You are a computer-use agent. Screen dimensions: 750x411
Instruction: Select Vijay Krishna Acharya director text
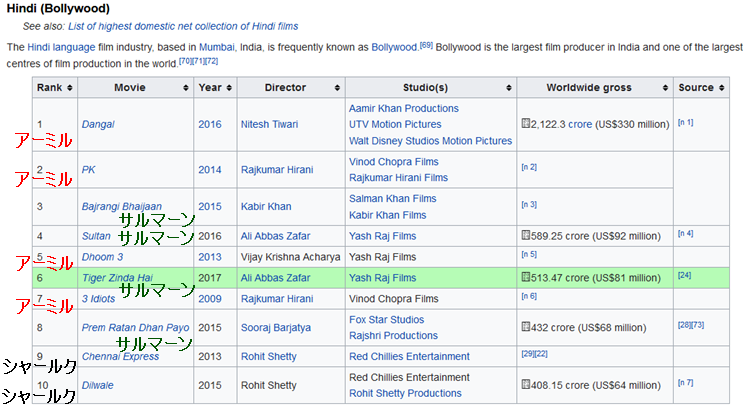[x=290, y=257]
